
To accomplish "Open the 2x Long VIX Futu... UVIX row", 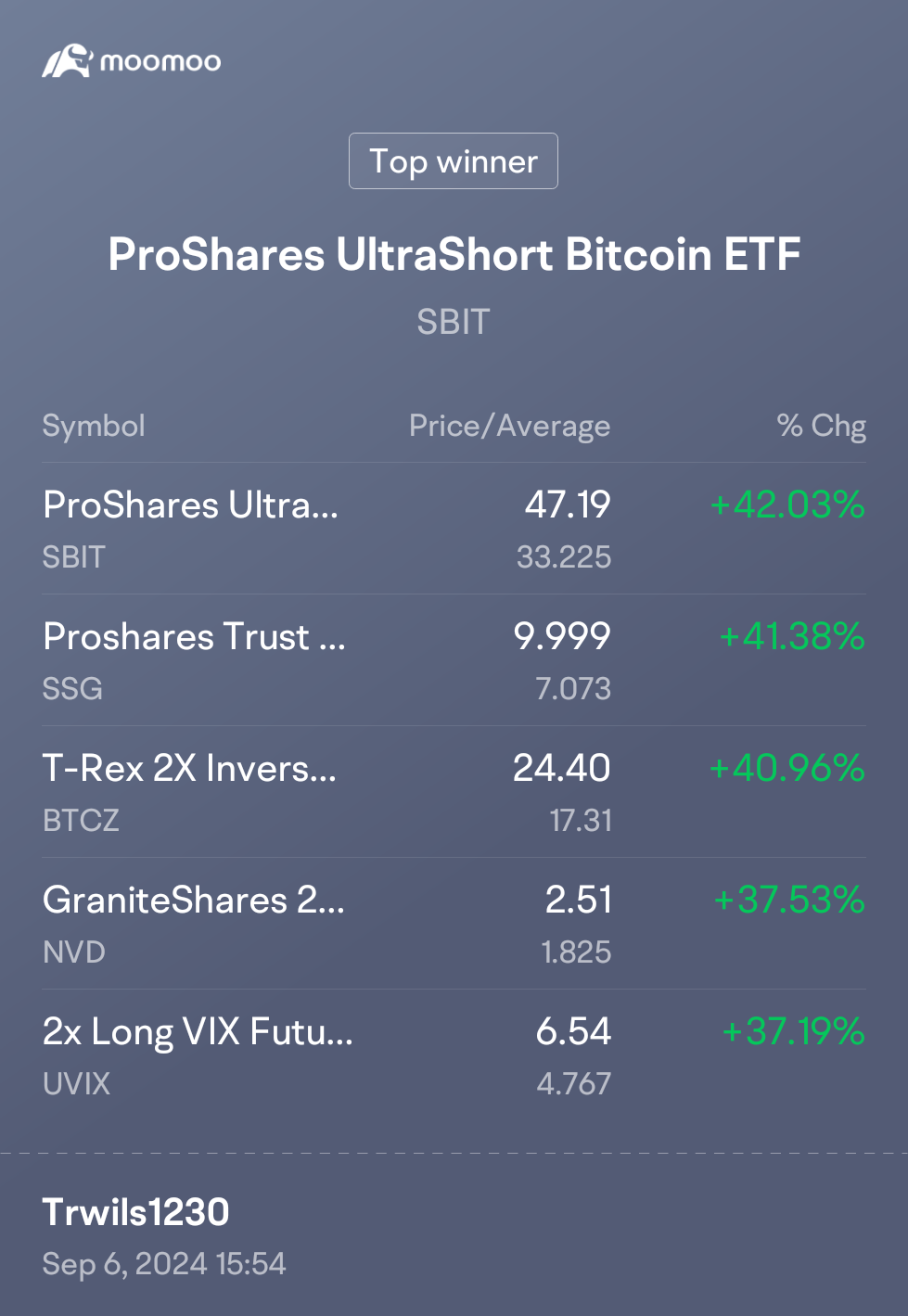I will point(454,1055).
